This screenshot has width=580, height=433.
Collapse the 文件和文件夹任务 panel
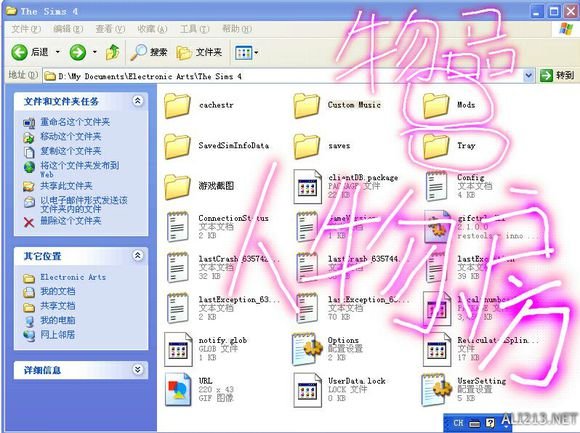138,101
